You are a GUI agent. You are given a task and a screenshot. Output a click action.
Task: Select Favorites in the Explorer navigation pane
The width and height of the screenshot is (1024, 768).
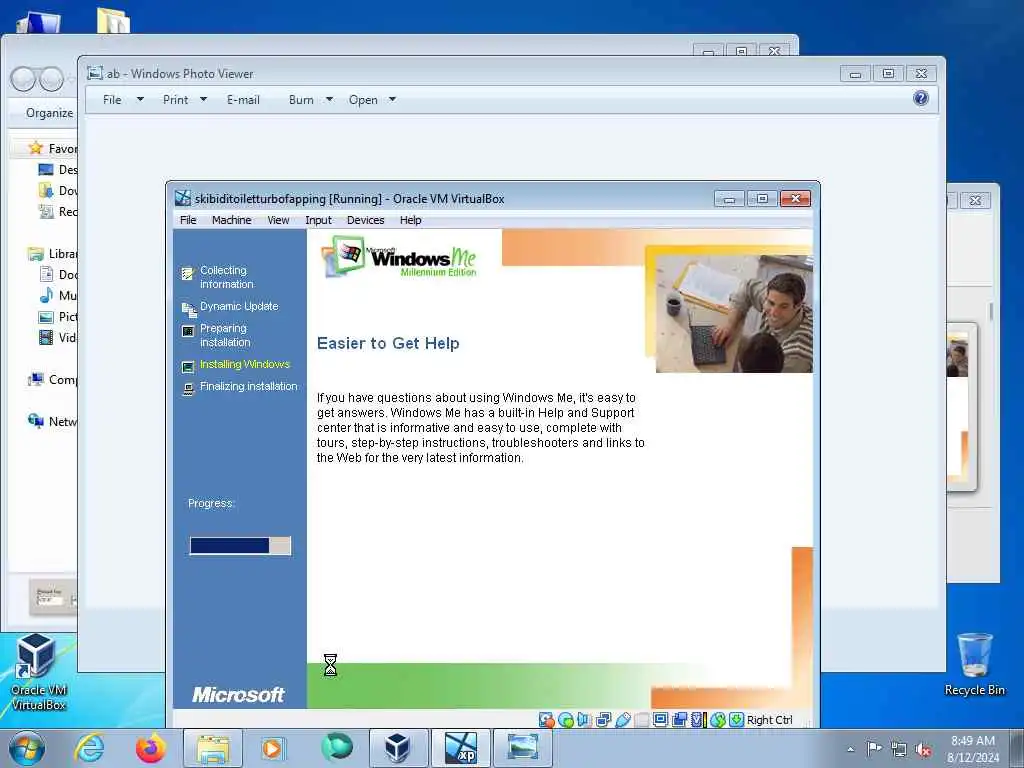click(54, 148)
